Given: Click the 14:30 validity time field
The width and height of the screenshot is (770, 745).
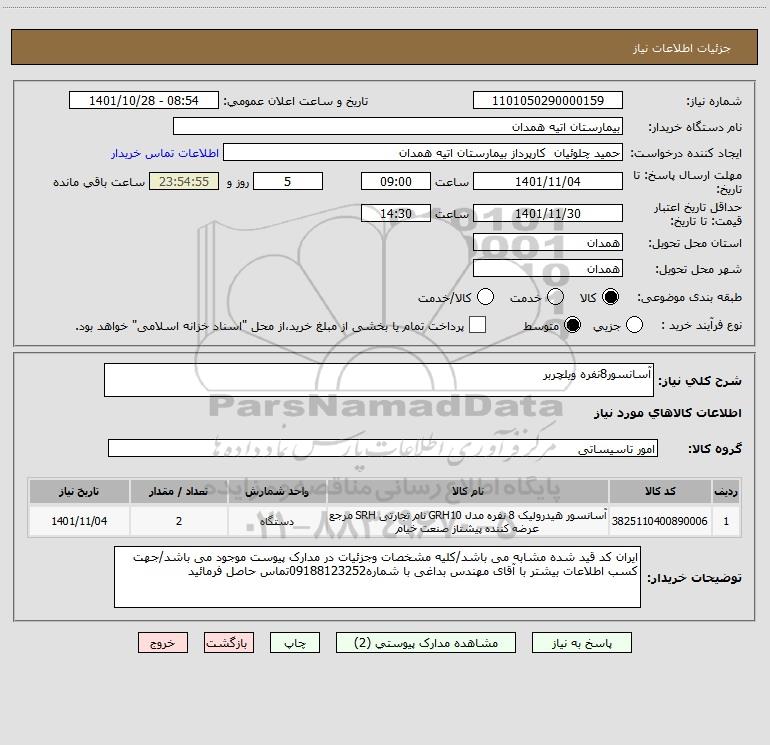Looking at the screenshot, I should point(396,213).
